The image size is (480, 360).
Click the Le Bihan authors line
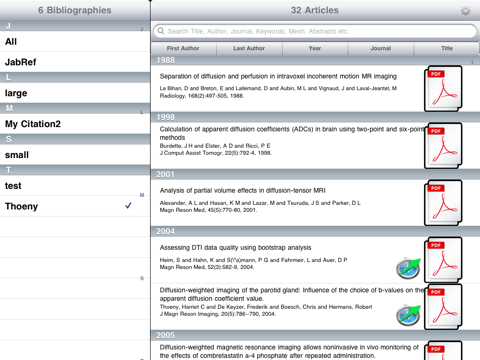(278, 88)
